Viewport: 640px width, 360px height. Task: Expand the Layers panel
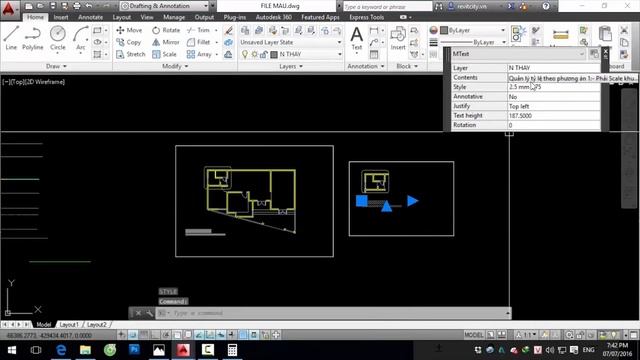tap(291, 66)
